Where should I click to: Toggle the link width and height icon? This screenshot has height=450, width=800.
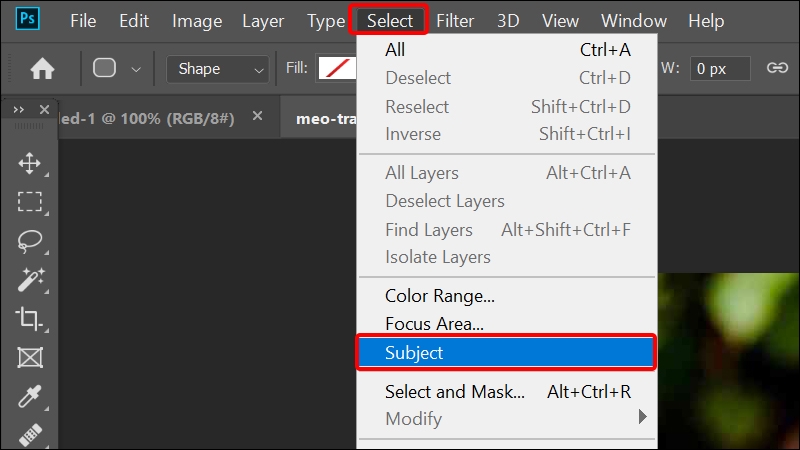tap(777, 68)
